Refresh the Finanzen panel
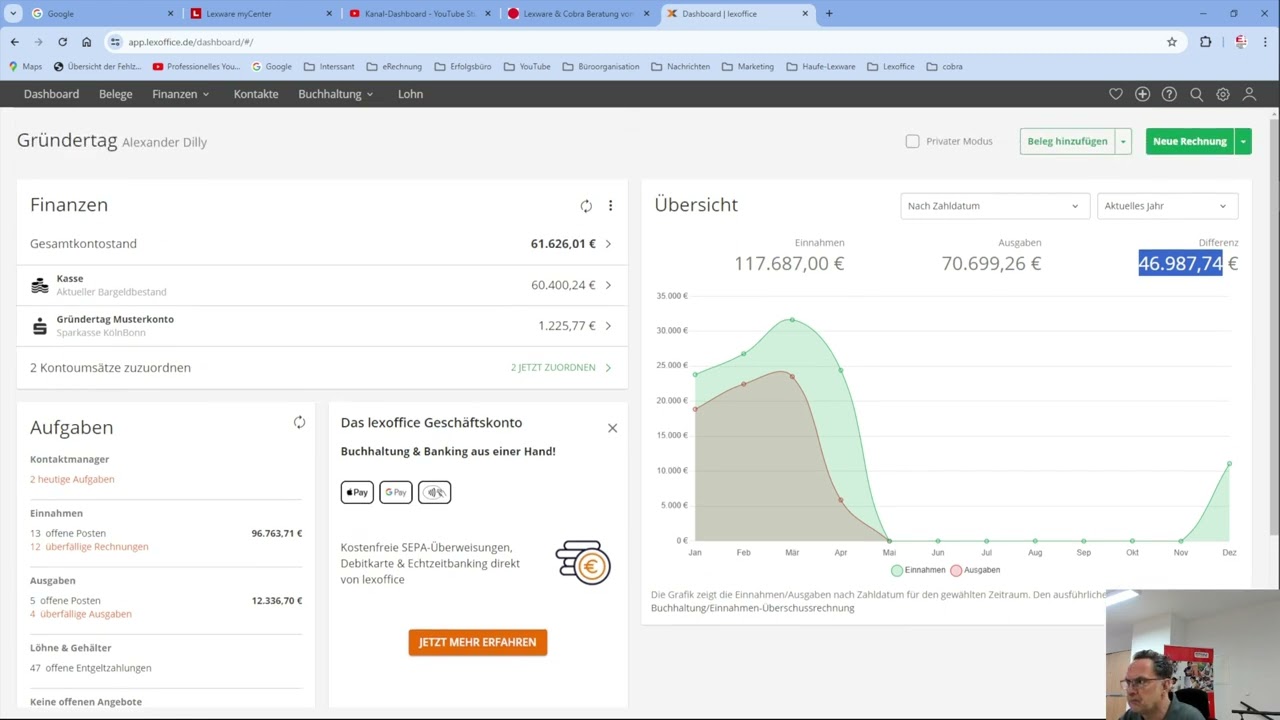This screenshot has width=1280, height=720. [586, 206]
